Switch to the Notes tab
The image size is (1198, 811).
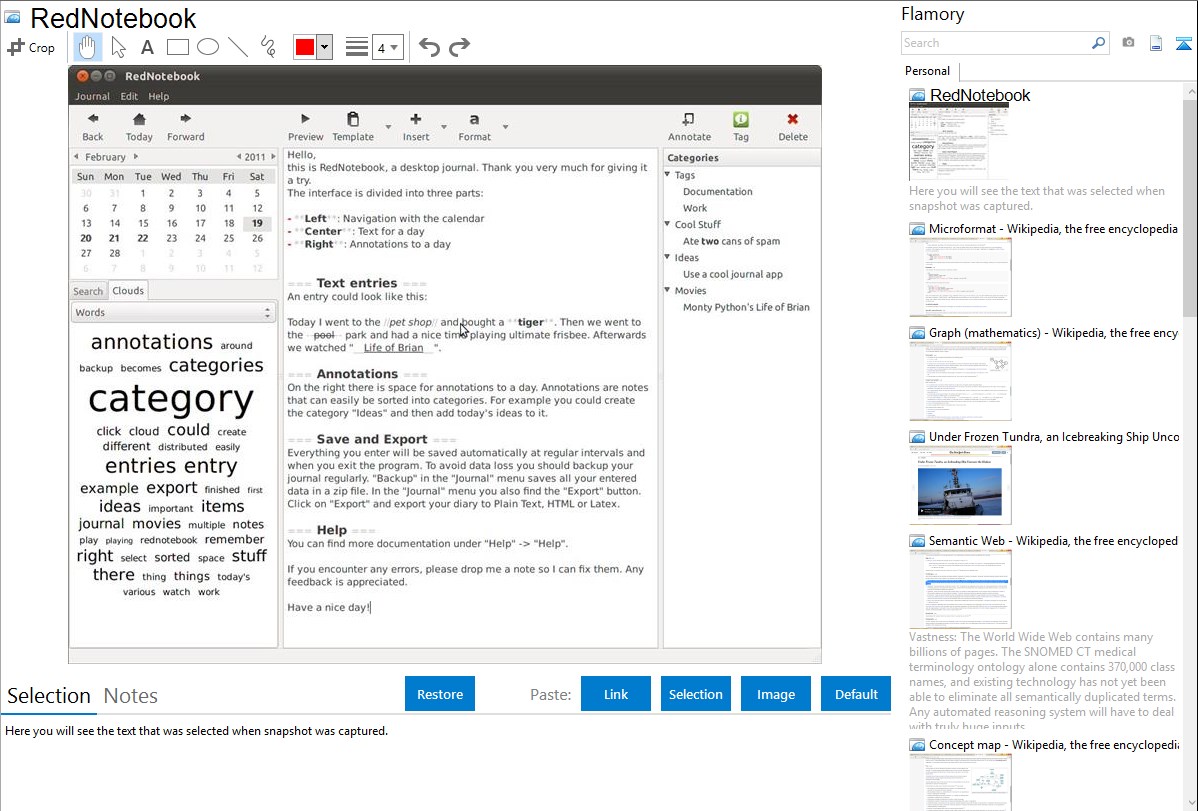pyautogui.click(x=131, y=696)
